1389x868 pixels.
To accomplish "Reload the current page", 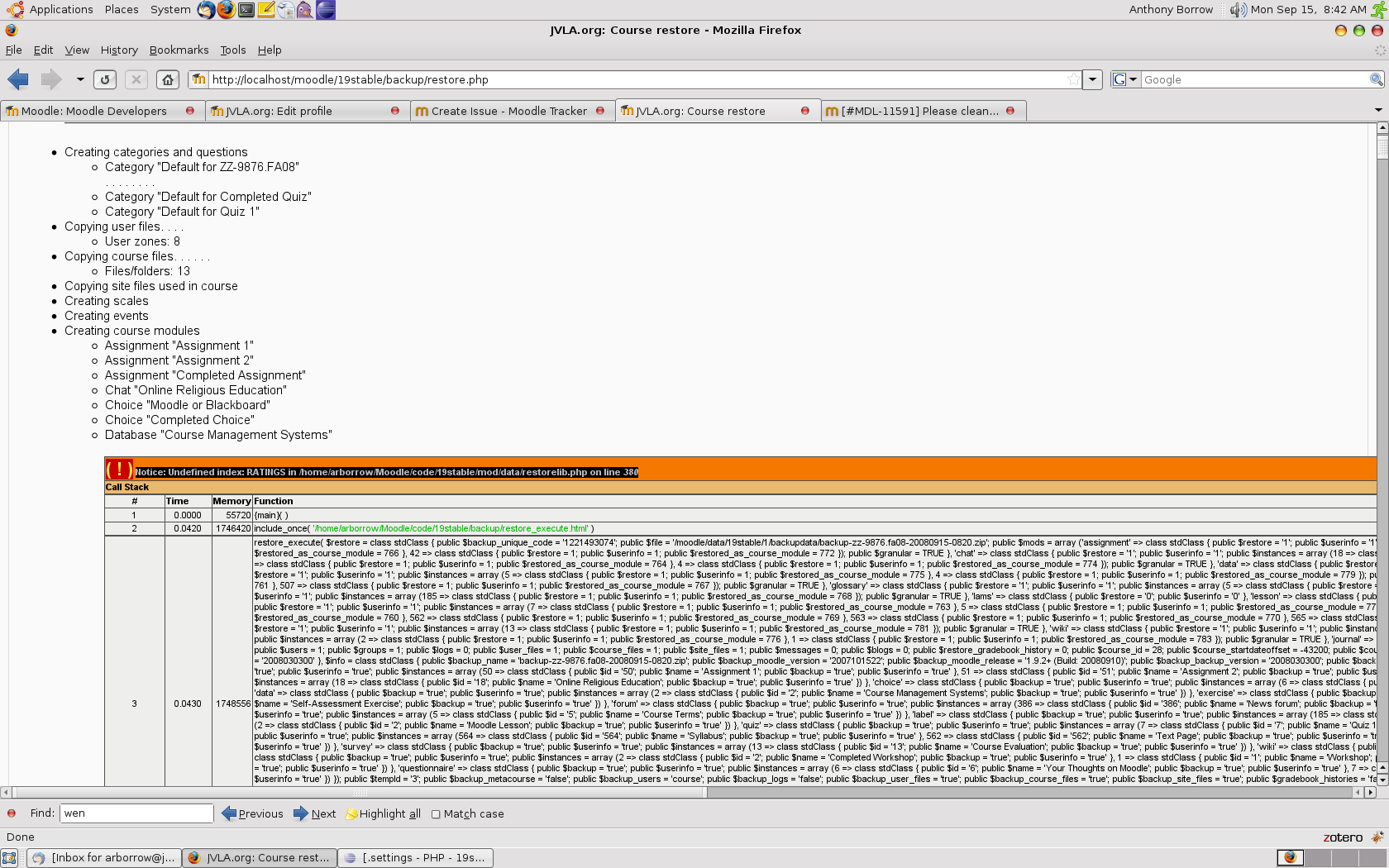I will click(x=104, y=79).
